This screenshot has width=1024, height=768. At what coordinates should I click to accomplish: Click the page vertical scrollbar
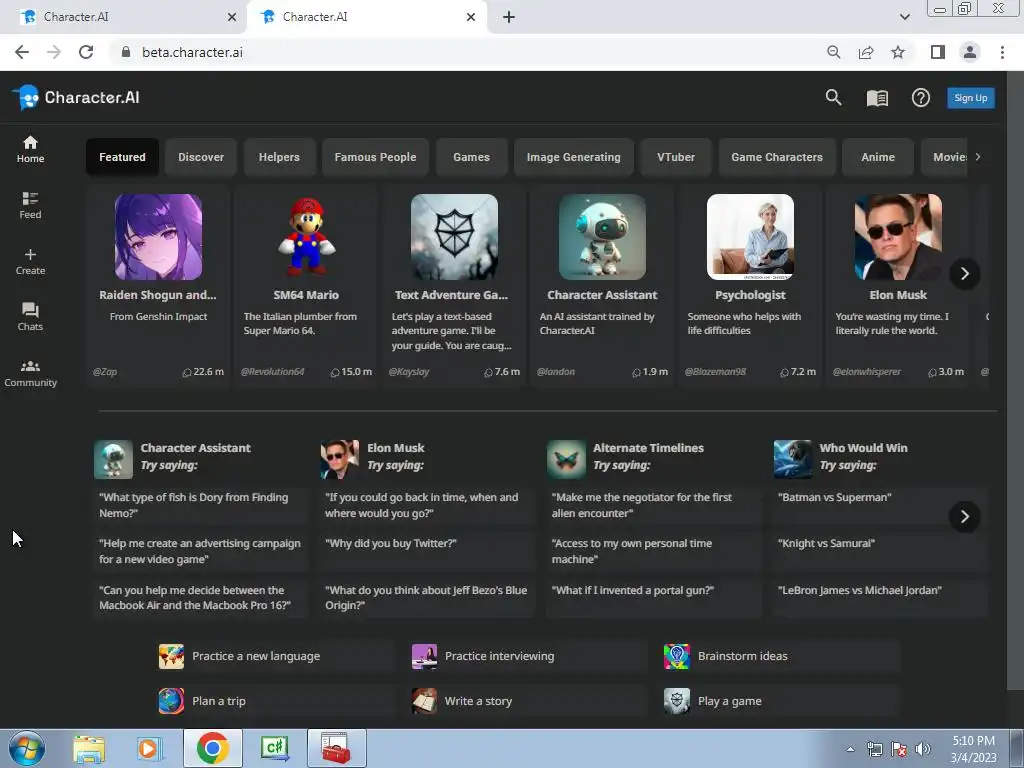click(1016, 379)
